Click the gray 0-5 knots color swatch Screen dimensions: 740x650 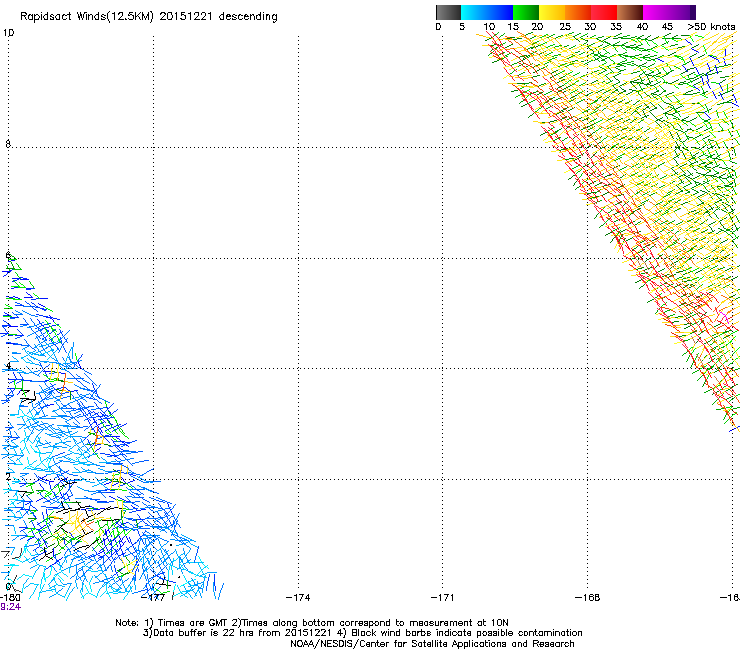coord(448,12)
